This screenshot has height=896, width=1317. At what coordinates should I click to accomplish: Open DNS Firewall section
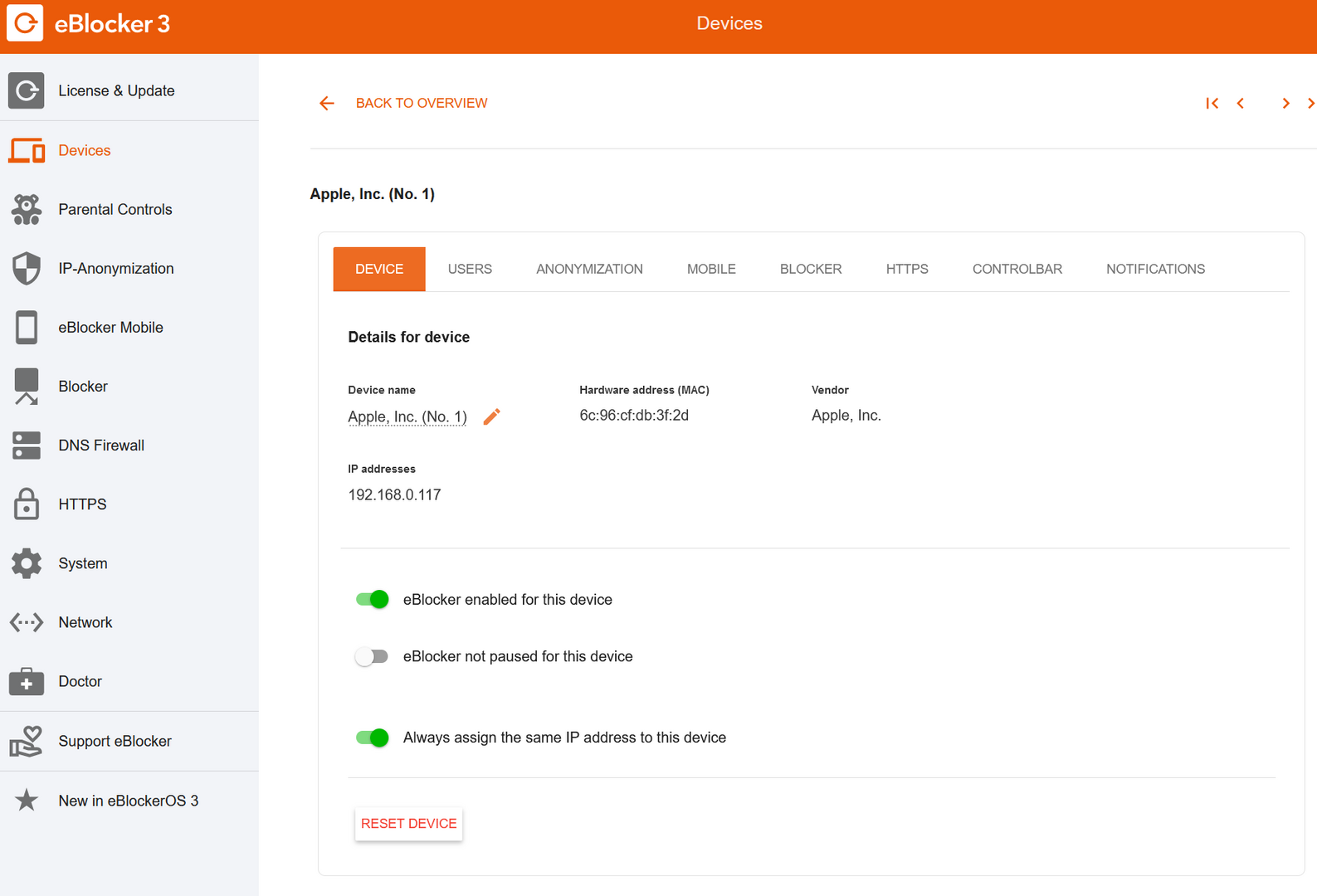coord(129,446)
